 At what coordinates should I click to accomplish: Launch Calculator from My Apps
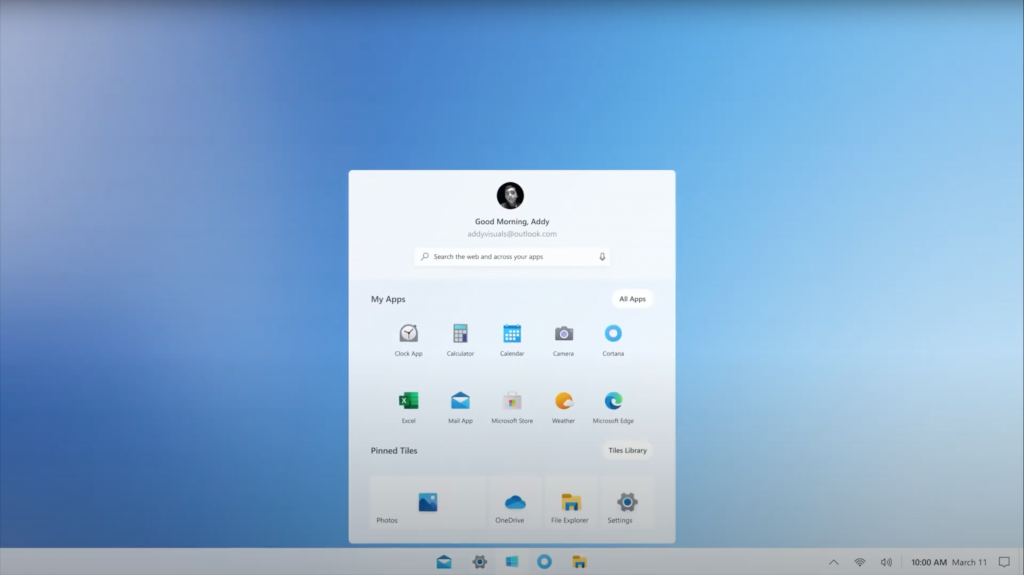pyautogui.click(x=460, y=334)
